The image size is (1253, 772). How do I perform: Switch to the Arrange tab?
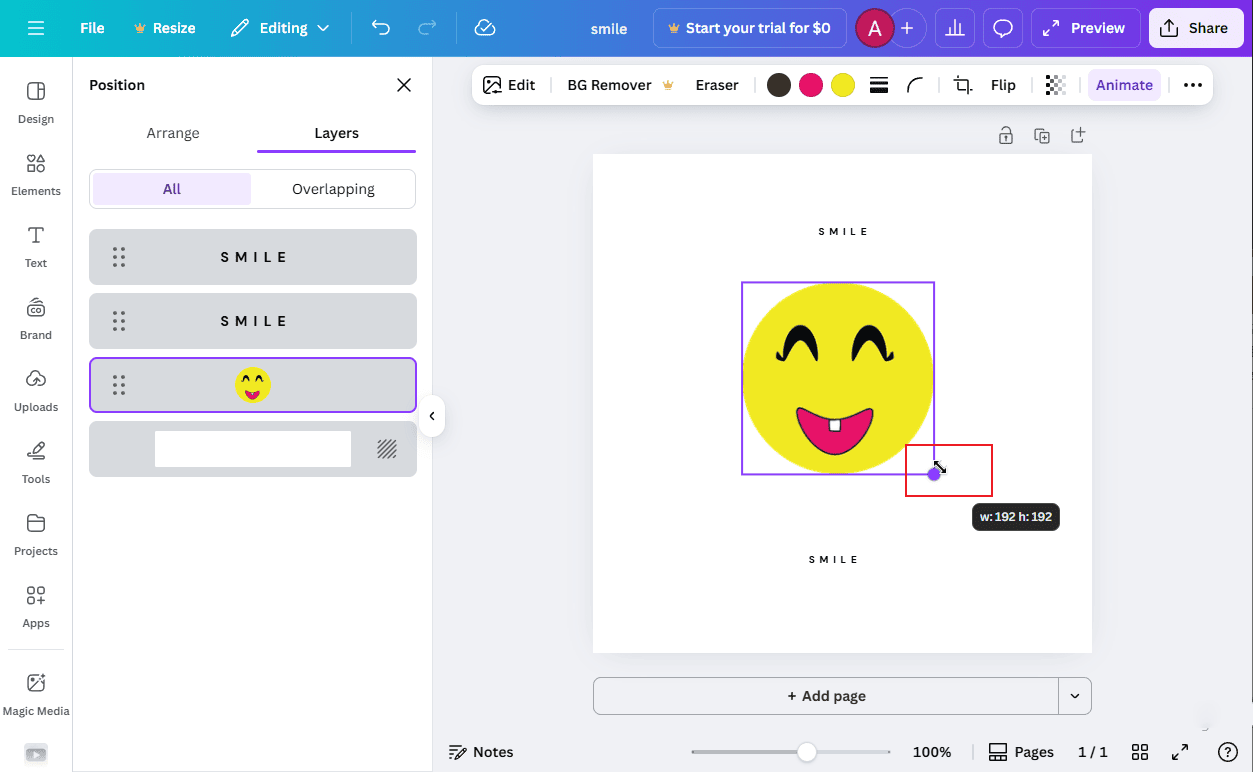[x=172, y=132]
